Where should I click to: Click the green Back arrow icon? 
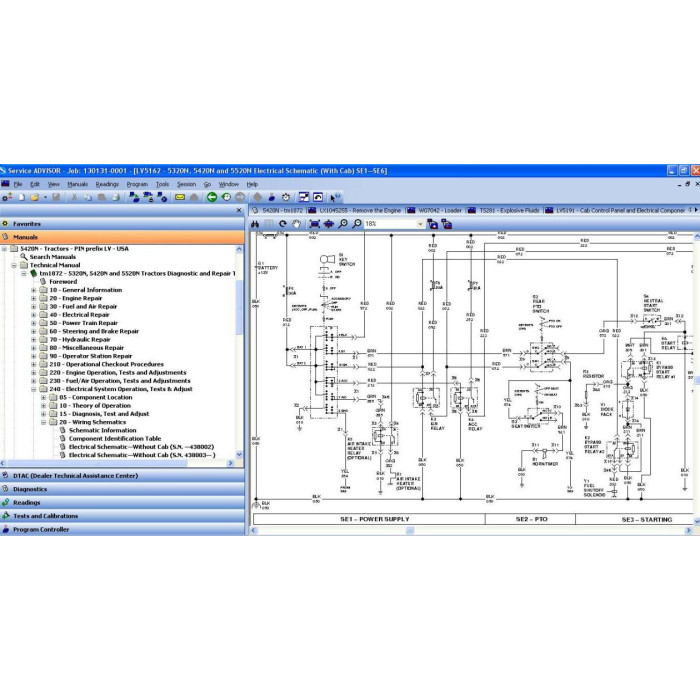212,197
